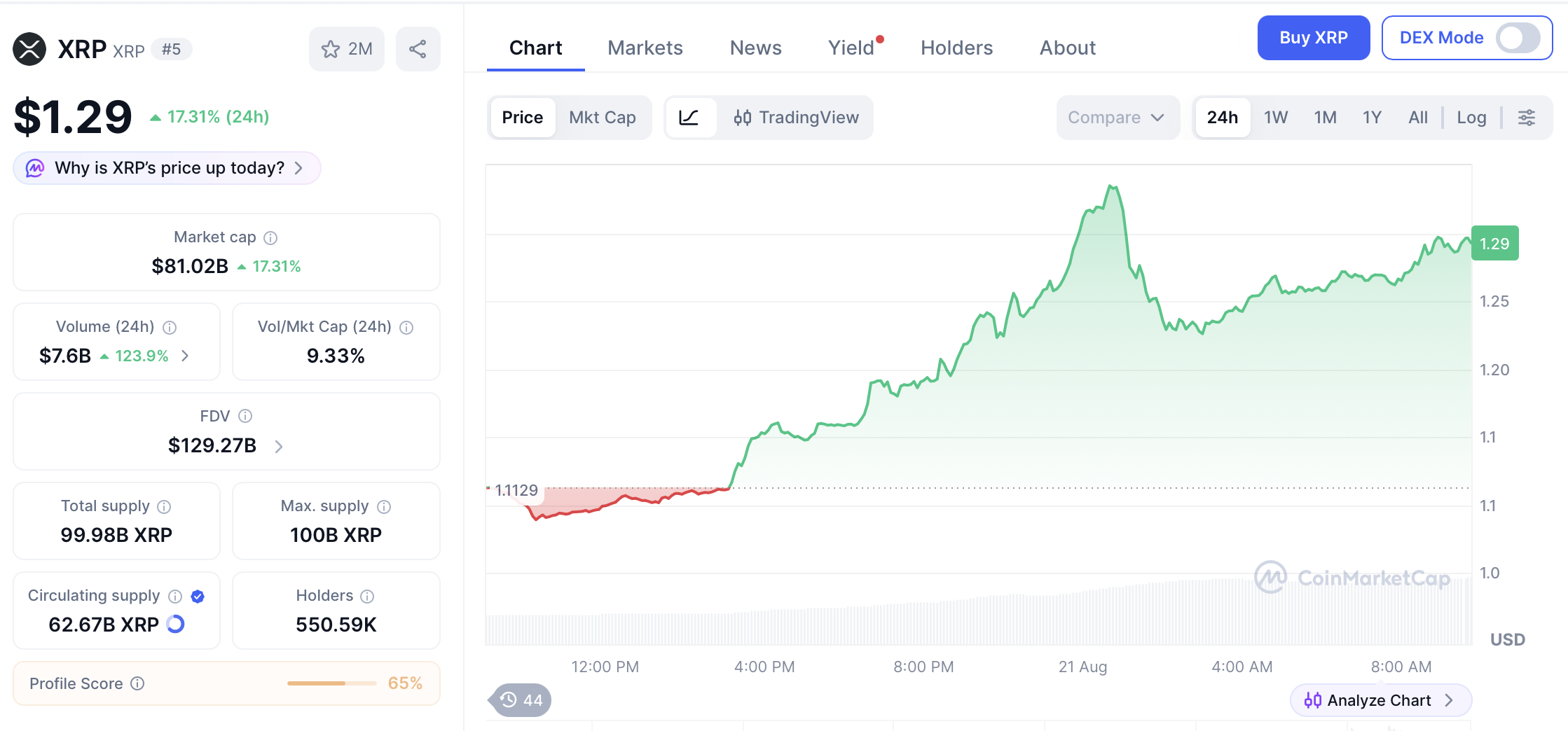Enable Log scale on the chart

click(x=1471, y=118)
